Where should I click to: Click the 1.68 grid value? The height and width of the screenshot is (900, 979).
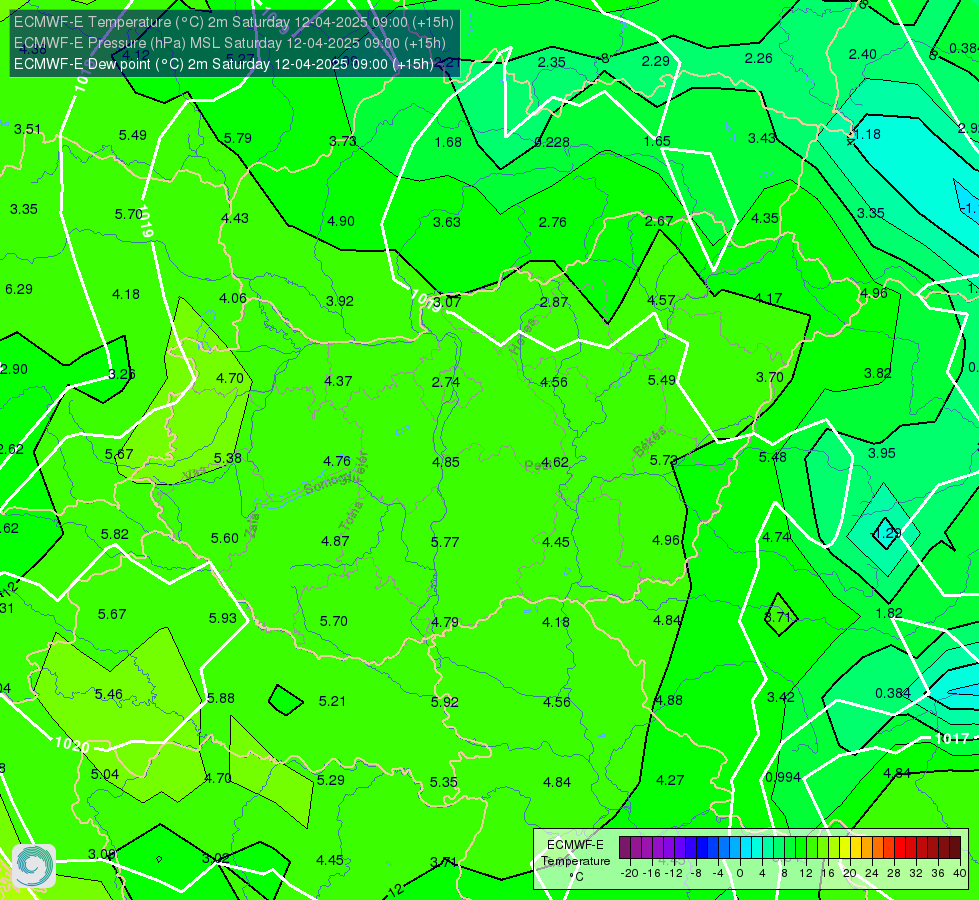coord(448,142)
